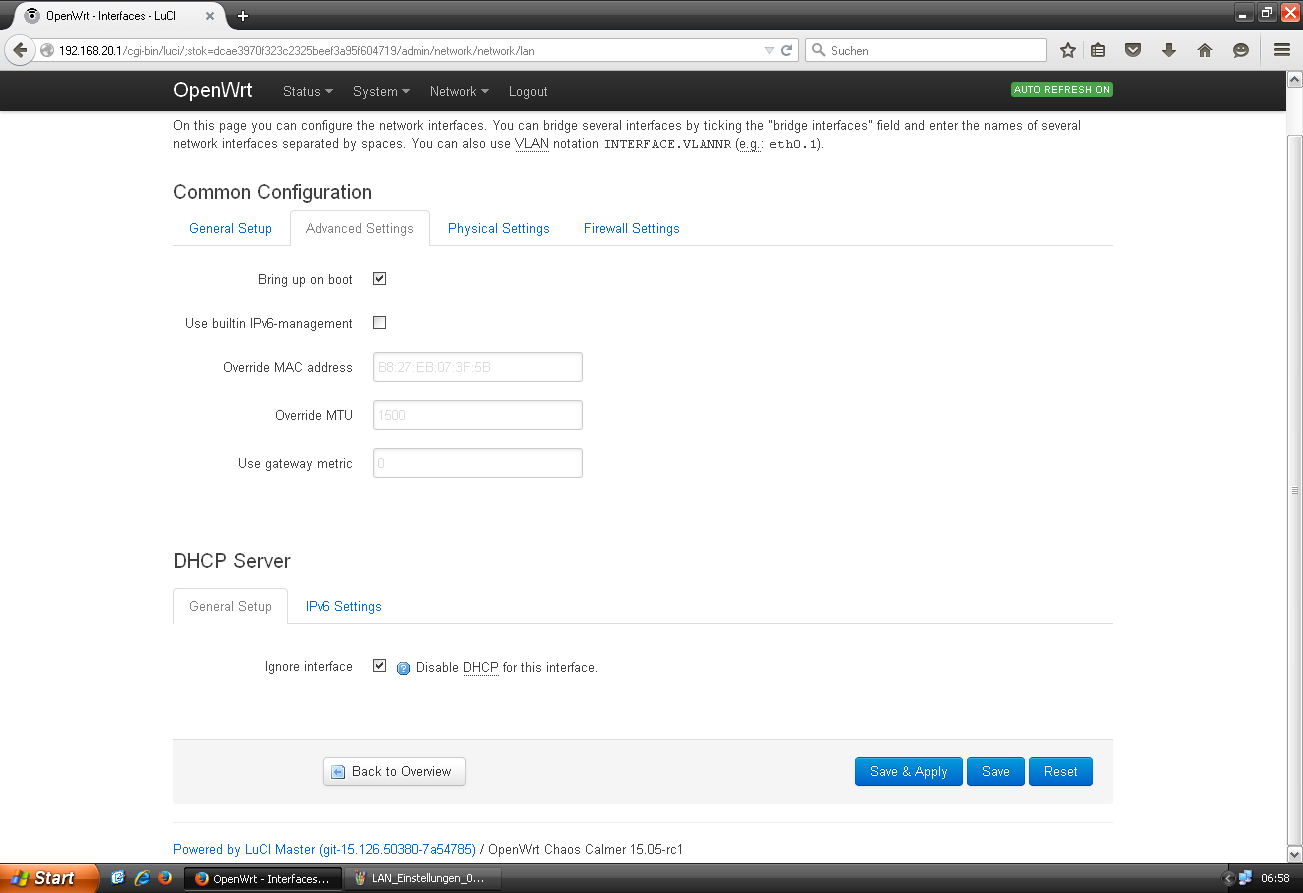Uncheck the Bring up on boot checkbox
Image resolution: width=1303 pixels, height=893 pixels.
(379, 279)
